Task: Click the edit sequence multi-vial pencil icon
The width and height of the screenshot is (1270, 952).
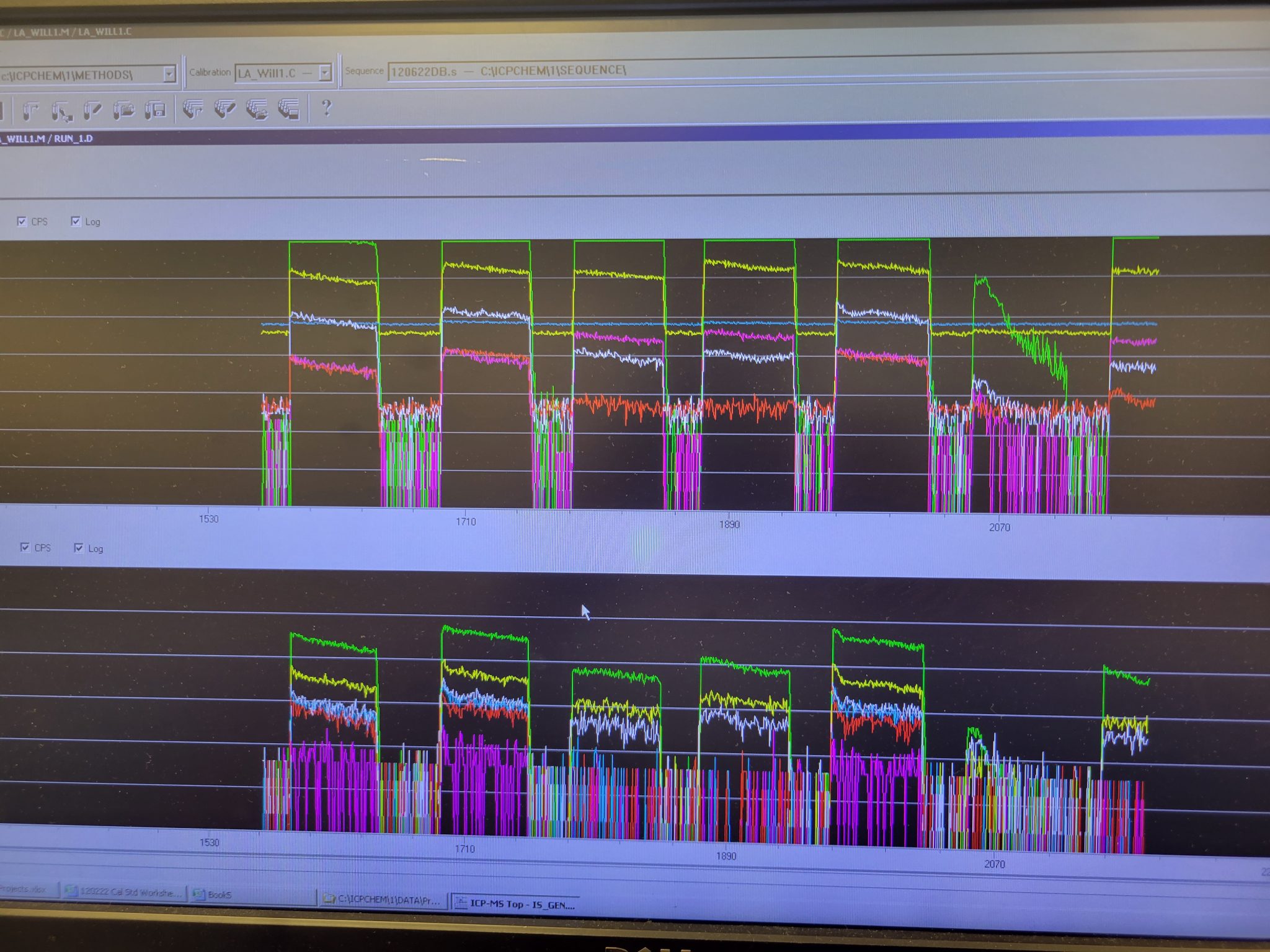Action: coord(224,109)
